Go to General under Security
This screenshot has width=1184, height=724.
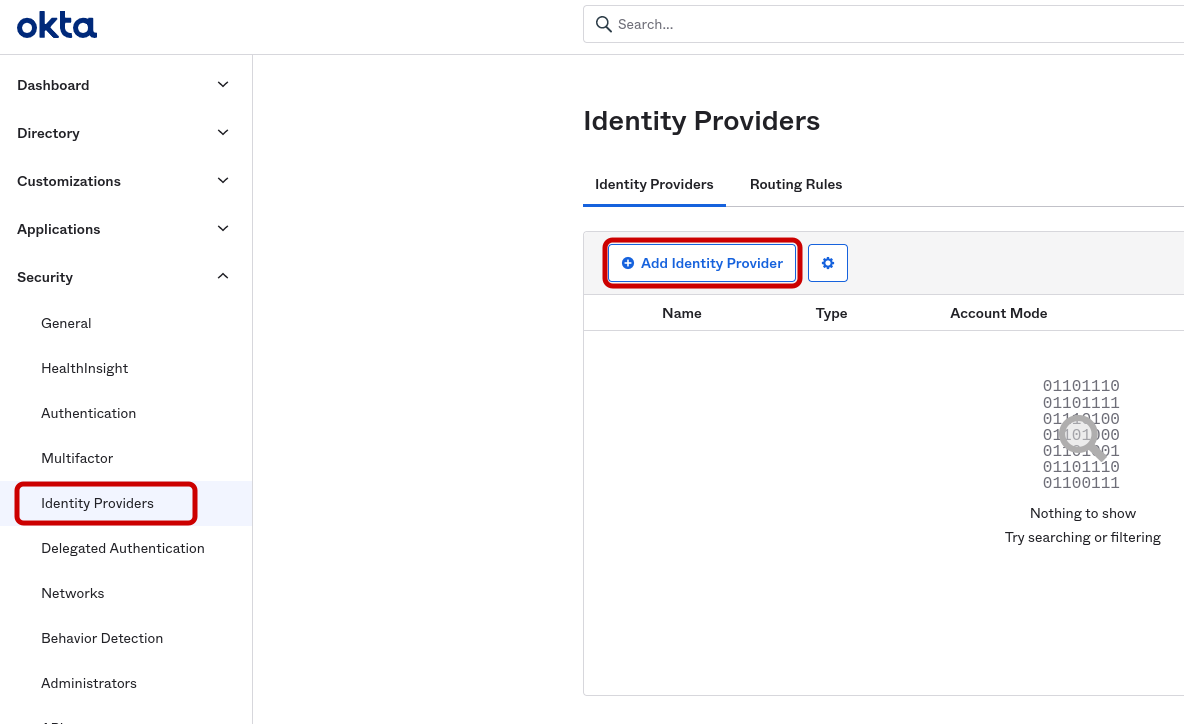(66, 323)
